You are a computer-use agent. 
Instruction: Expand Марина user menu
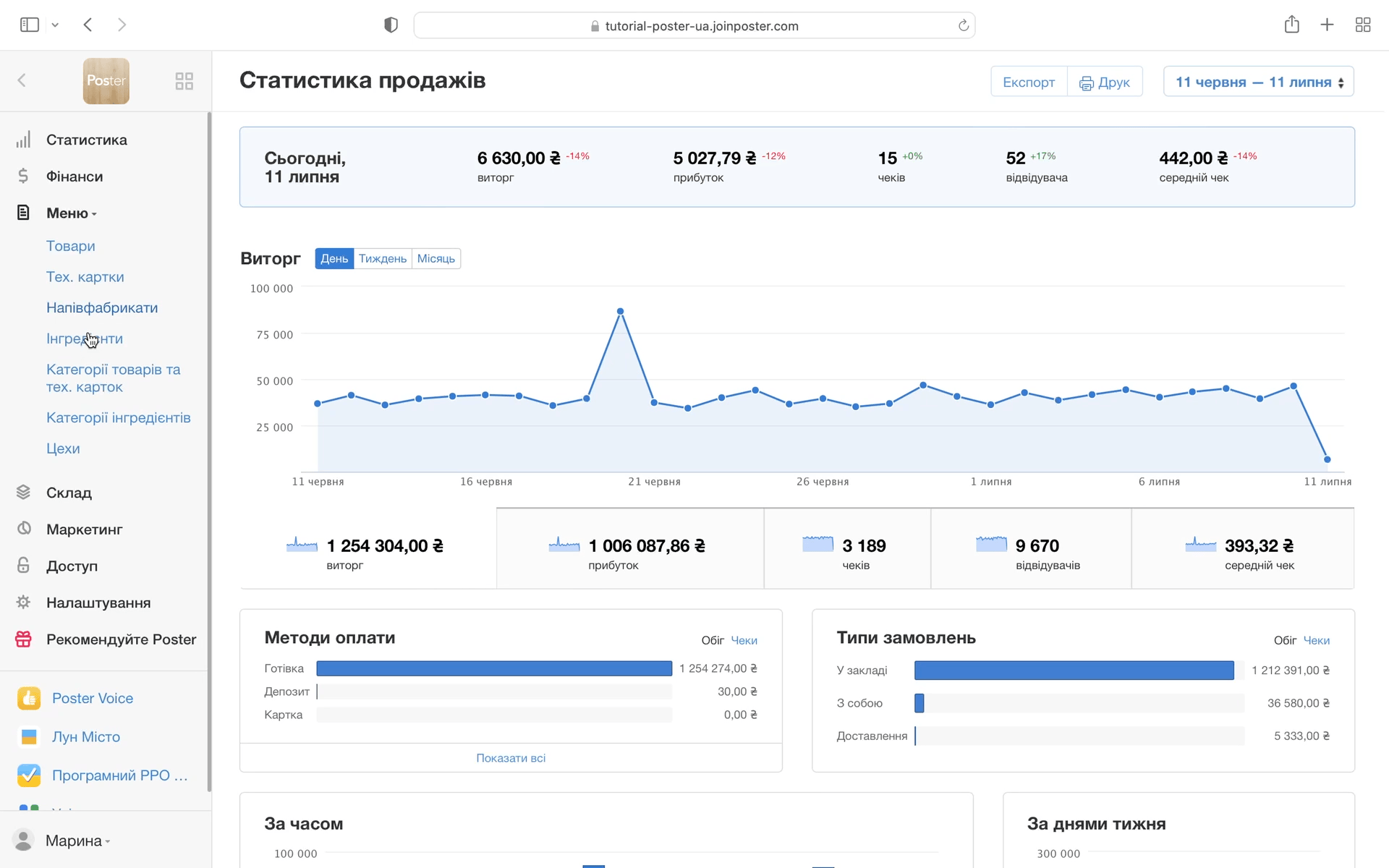point(77,841)
